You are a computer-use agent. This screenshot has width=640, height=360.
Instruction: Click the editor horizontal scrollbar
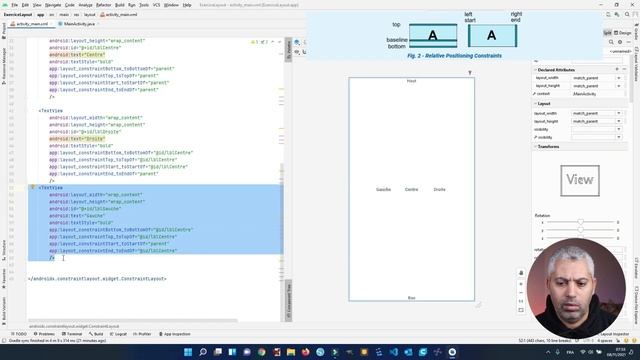133,320
